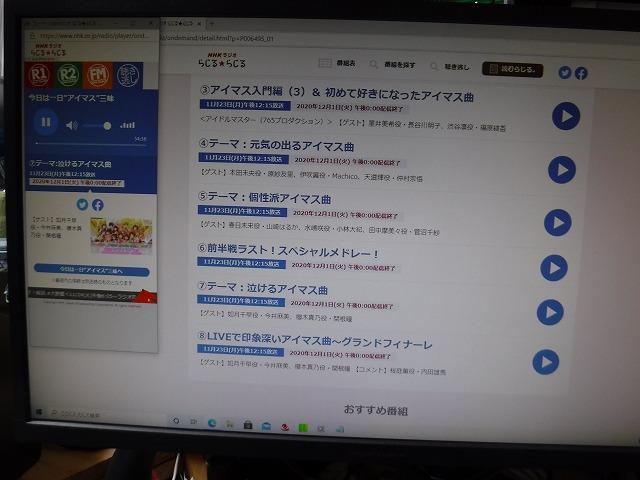Image resolution: width=640 pixels, height=480 pixels.
Task: Click title ⑤テーマ：個性派アイマス曲
Action: (x=264, y=198)
